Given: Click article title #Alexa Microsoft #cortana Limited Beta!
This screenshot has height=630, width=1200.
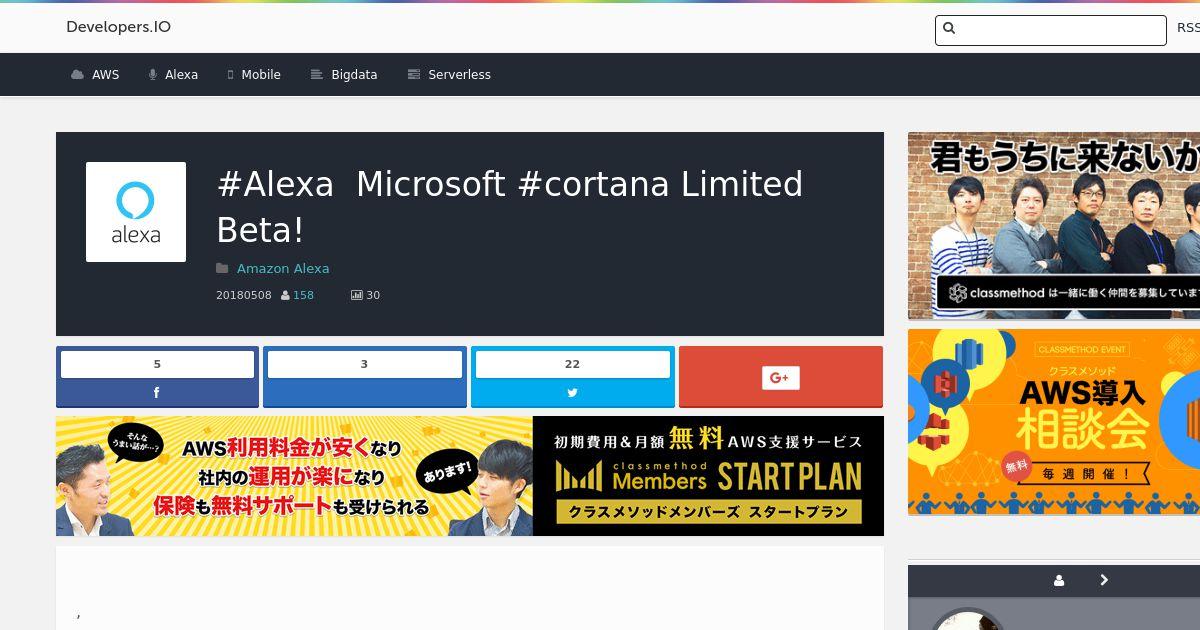Looking at the screenshot, I should click(x=510, y=207).
